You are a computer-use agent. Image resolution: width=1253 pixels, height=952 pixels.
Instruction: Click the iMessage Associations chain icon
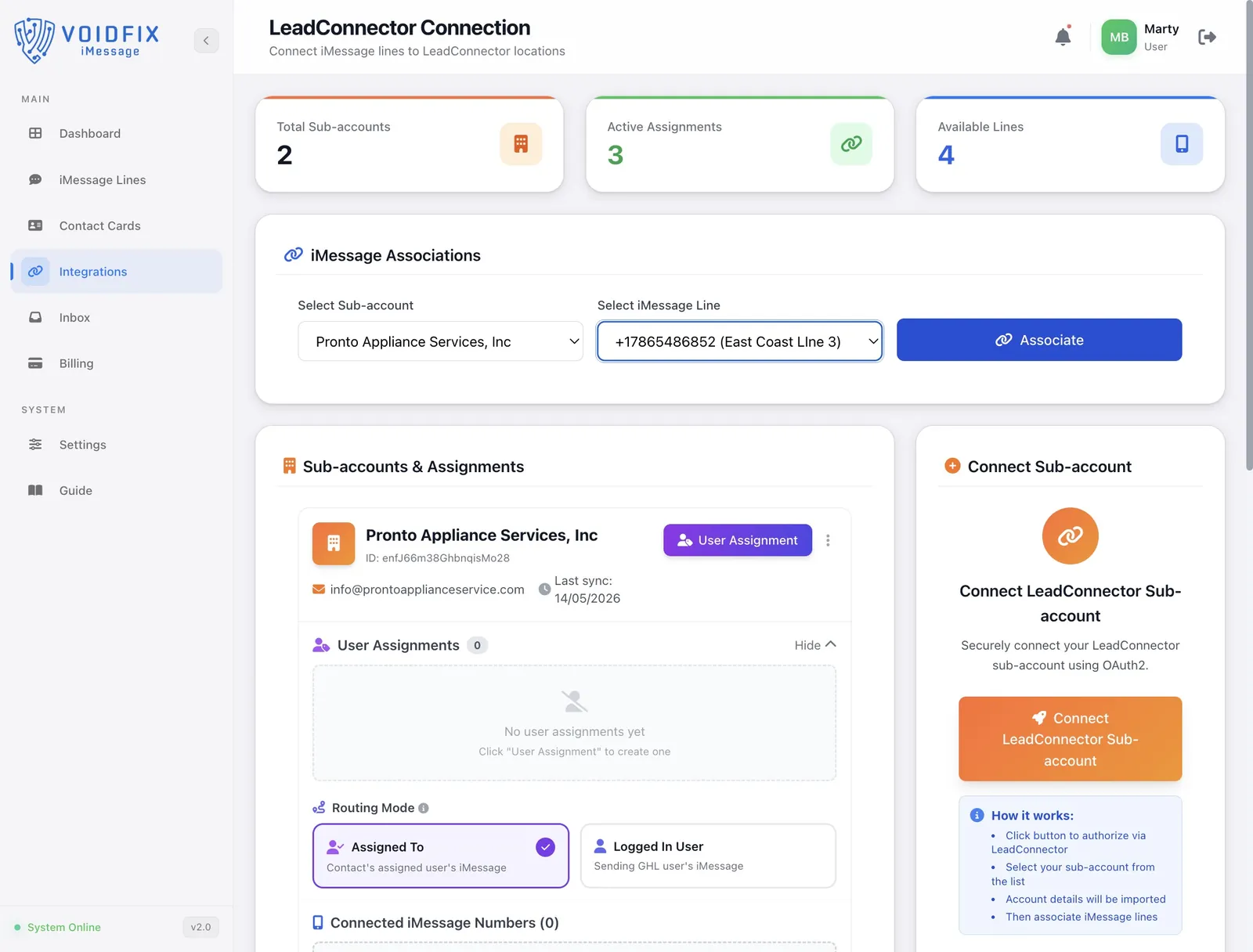coord(294,255)
